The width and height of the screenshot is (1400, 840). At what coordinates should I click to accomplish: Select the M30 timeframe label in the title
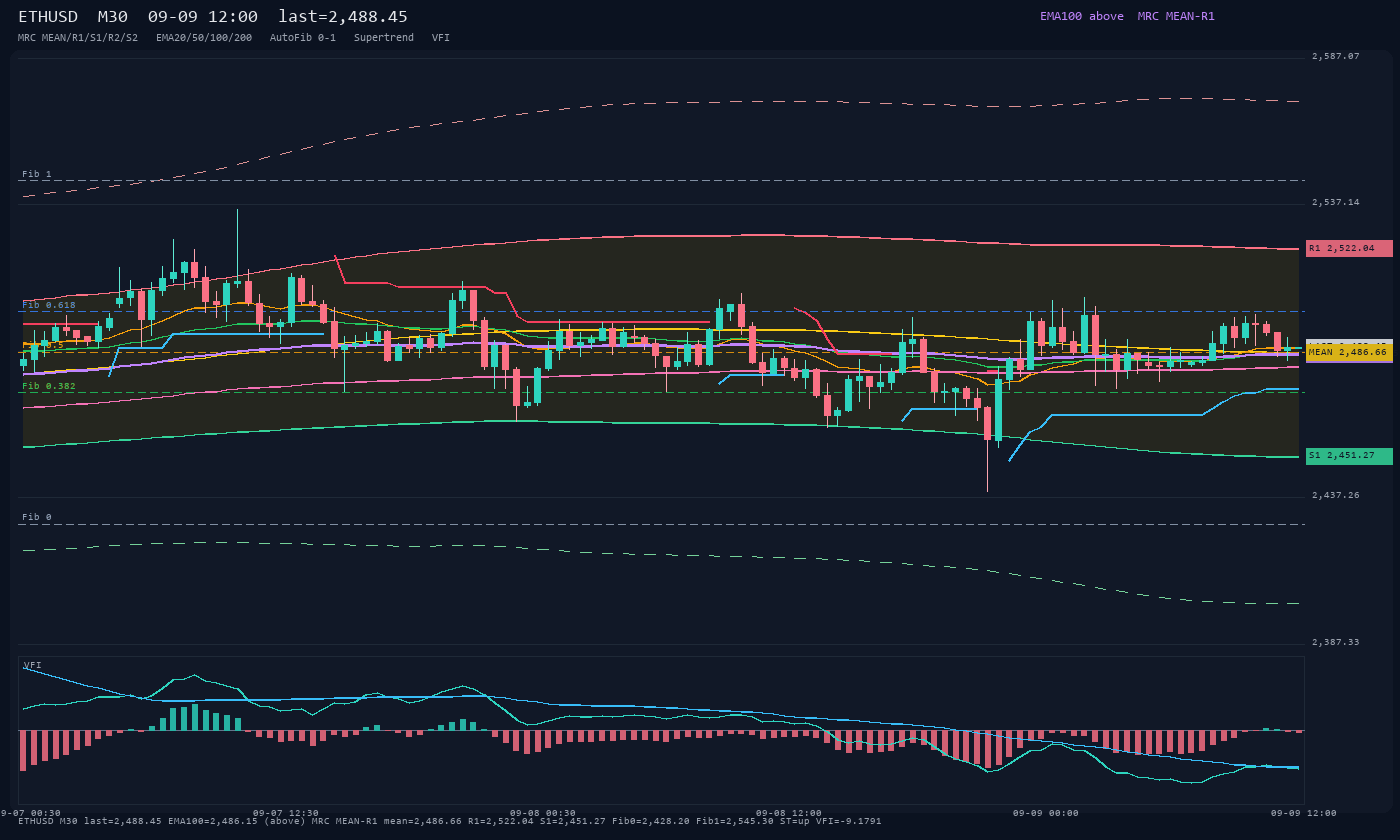point(112,17)
